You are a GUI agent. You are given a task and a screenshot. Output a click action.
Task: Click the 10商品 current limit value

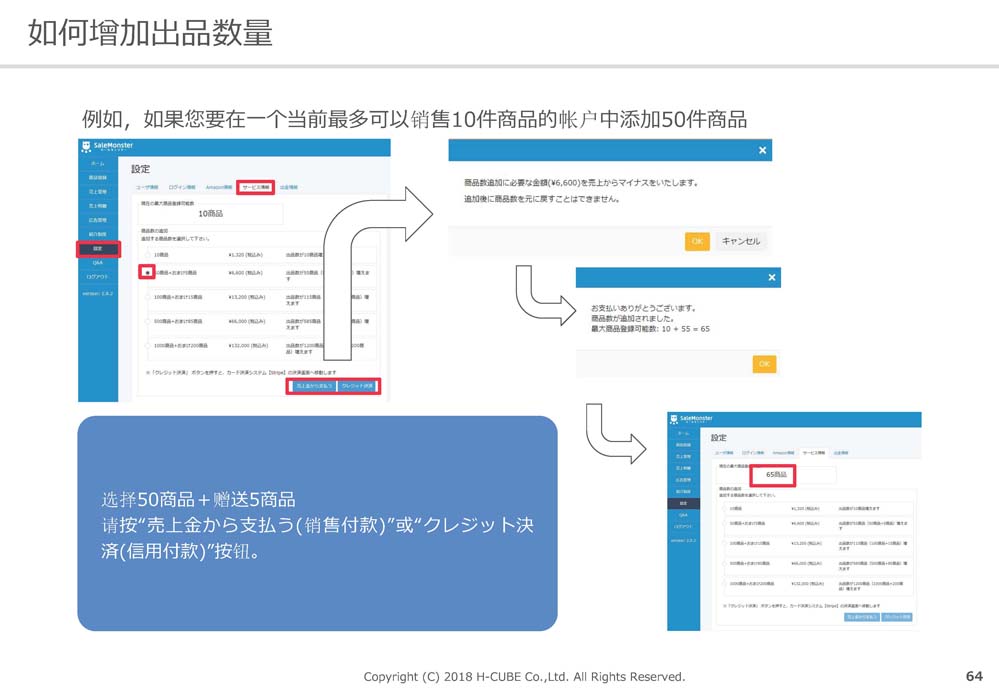(x=211, y=214)
